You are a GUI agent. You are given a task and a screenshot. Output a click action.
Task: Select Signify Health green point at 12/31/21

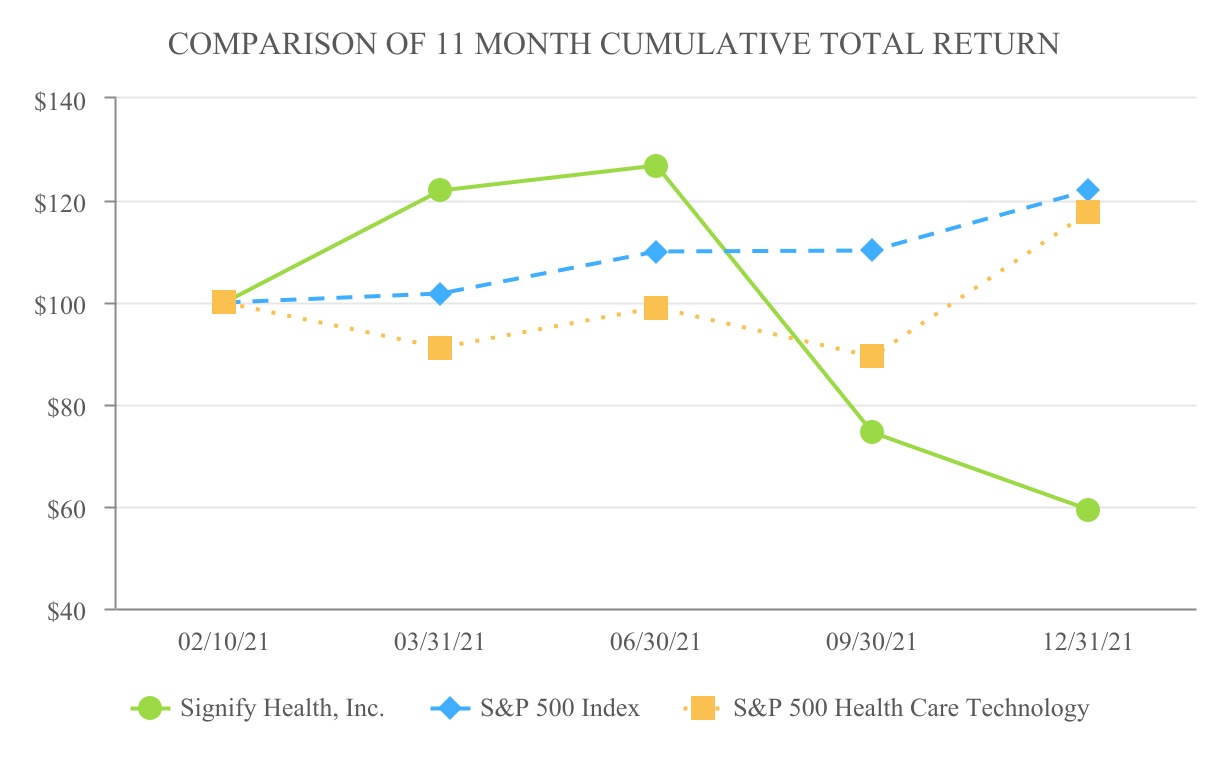click(1088, 510)
